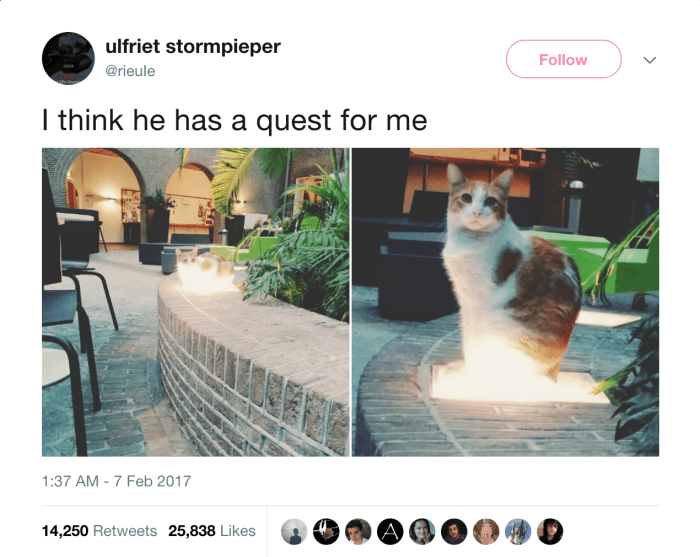This screenshot has width=700, height=557.
Task: Open the ulfriet stormpieper display name
Action: 193,46
